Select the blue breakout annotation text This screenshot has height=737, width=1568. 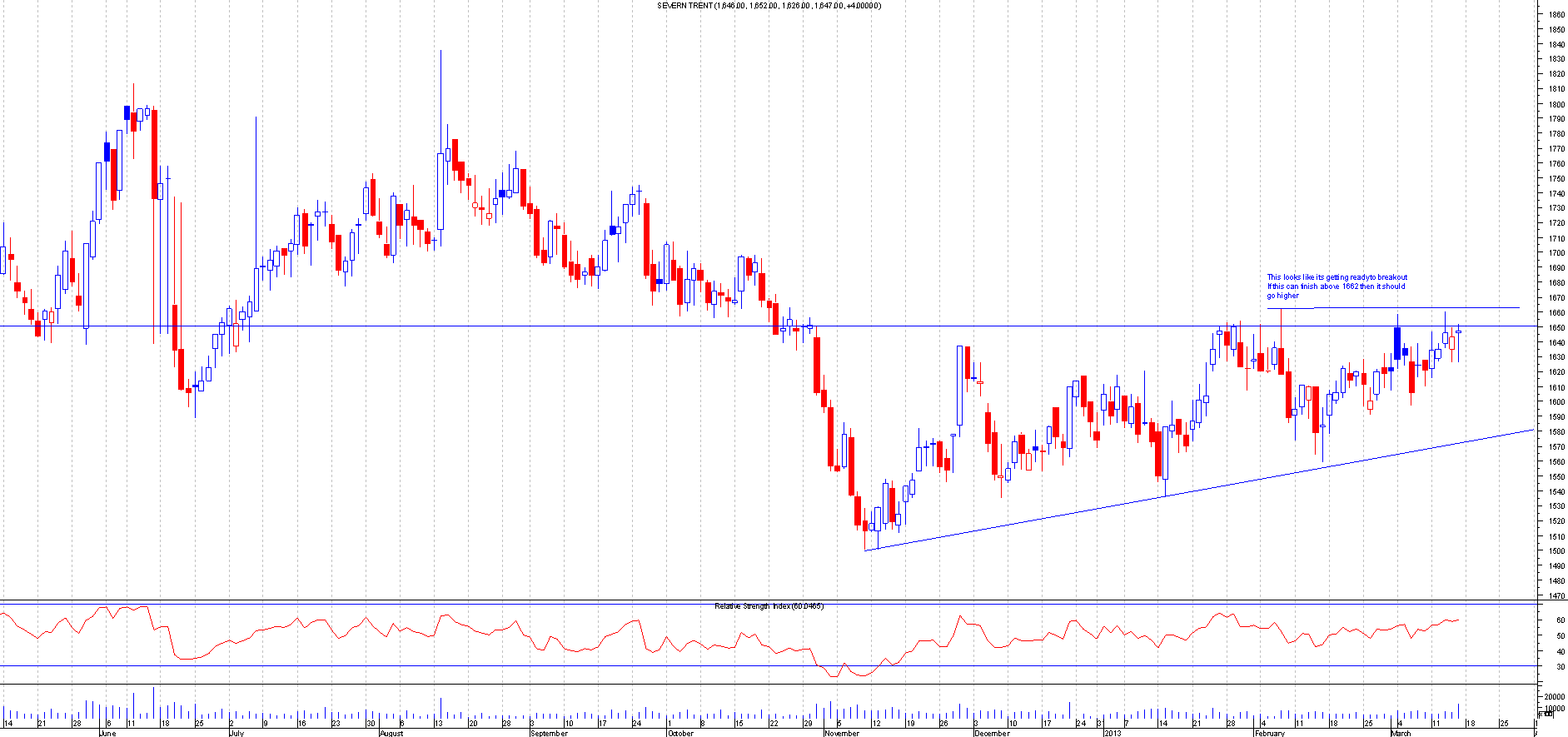pos(1337,286)
